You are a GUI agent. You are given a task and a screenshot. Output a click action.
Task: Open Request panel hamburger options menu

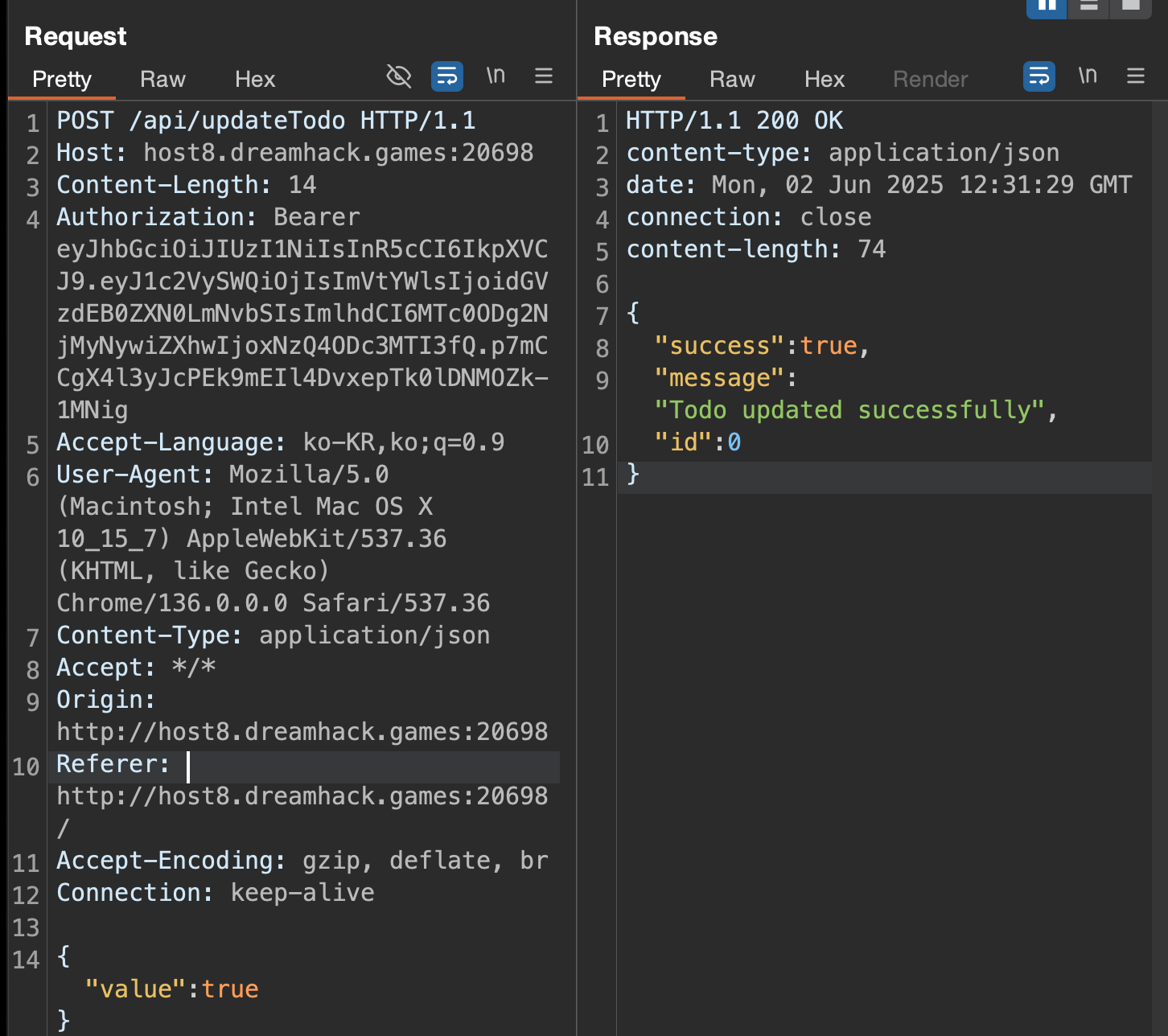[x=544, y=76]
